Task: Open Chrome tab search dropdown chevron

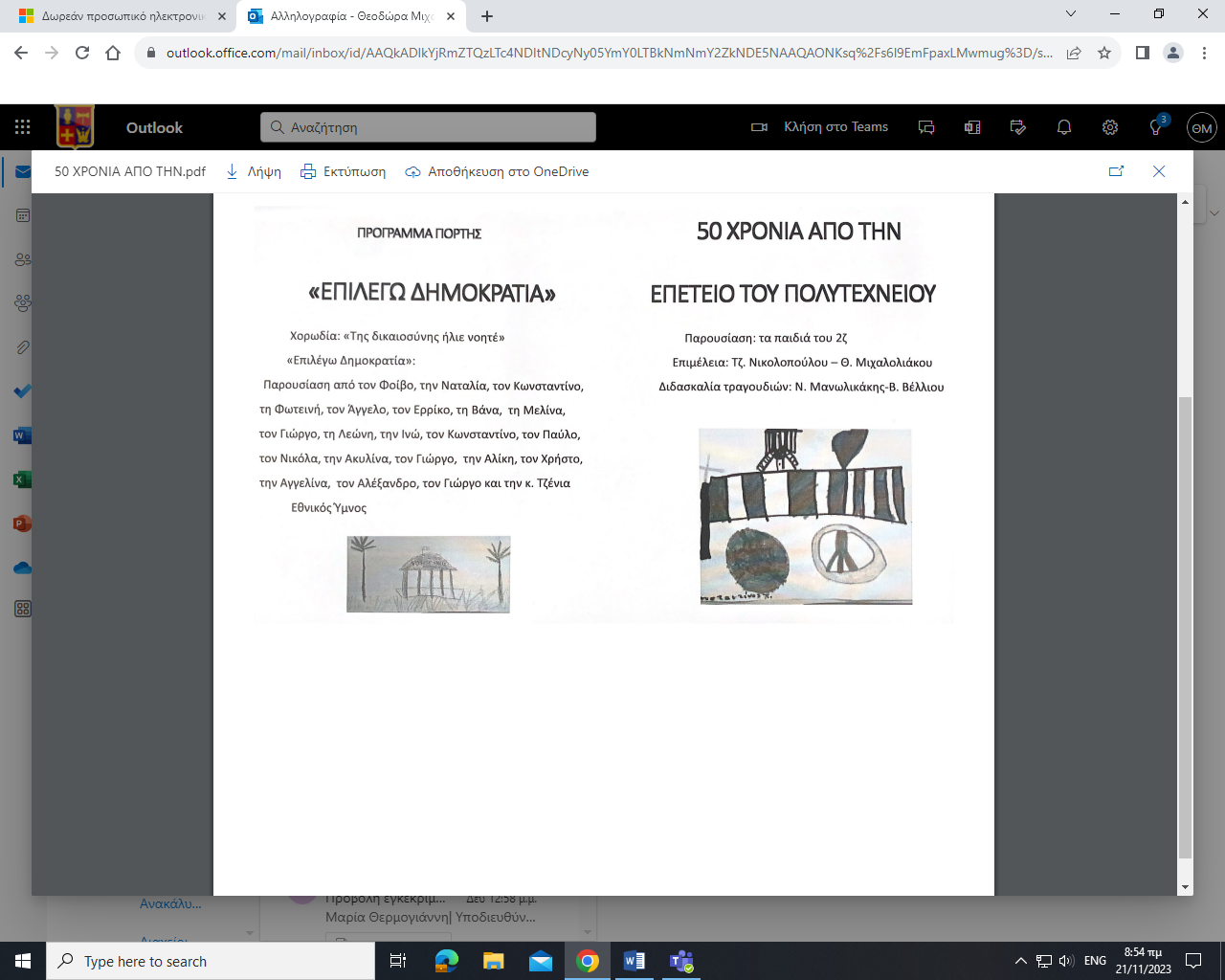Action: (1071, 14)
